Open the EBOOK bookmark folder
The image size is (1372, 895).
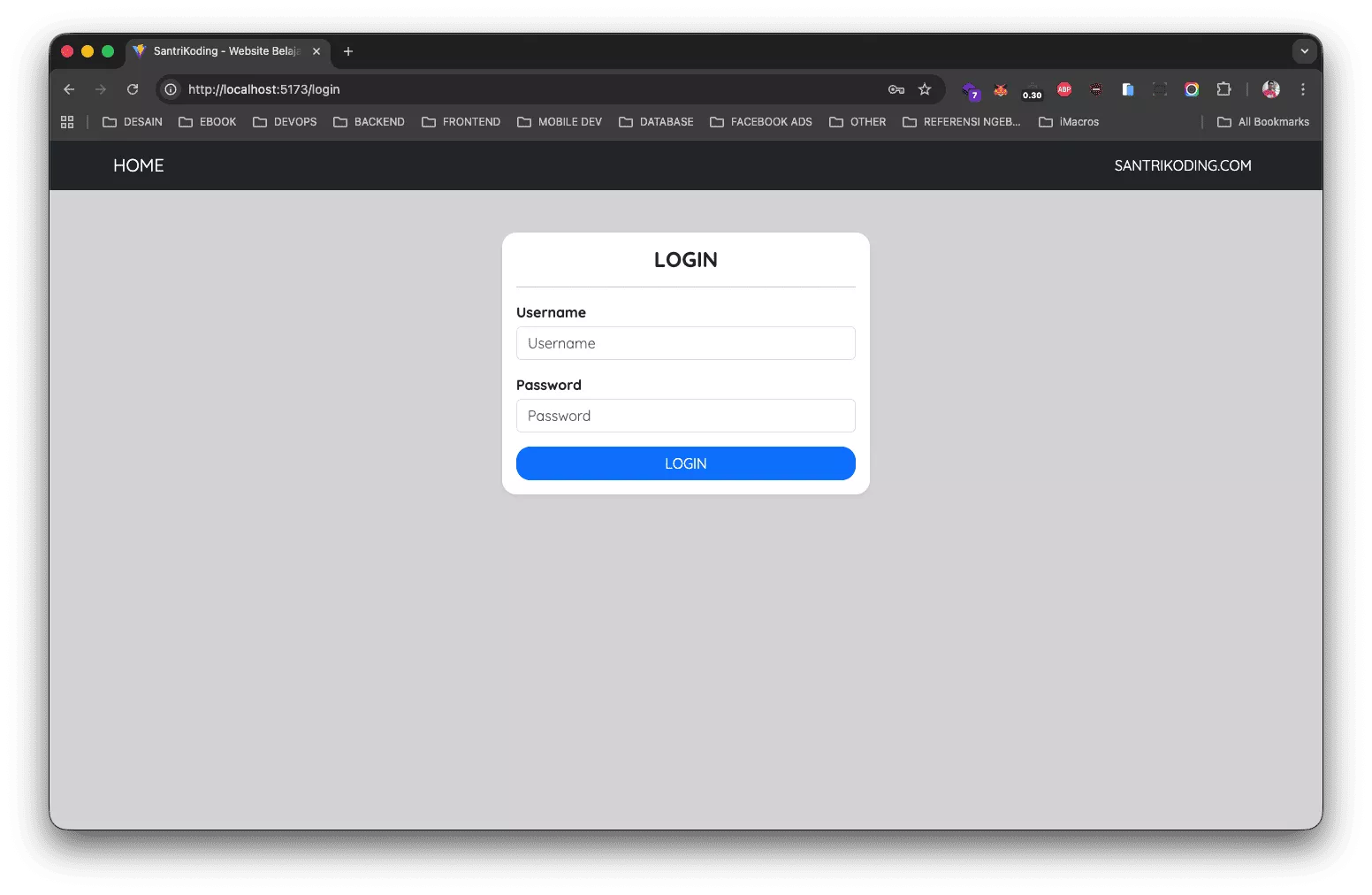point(208,122)
